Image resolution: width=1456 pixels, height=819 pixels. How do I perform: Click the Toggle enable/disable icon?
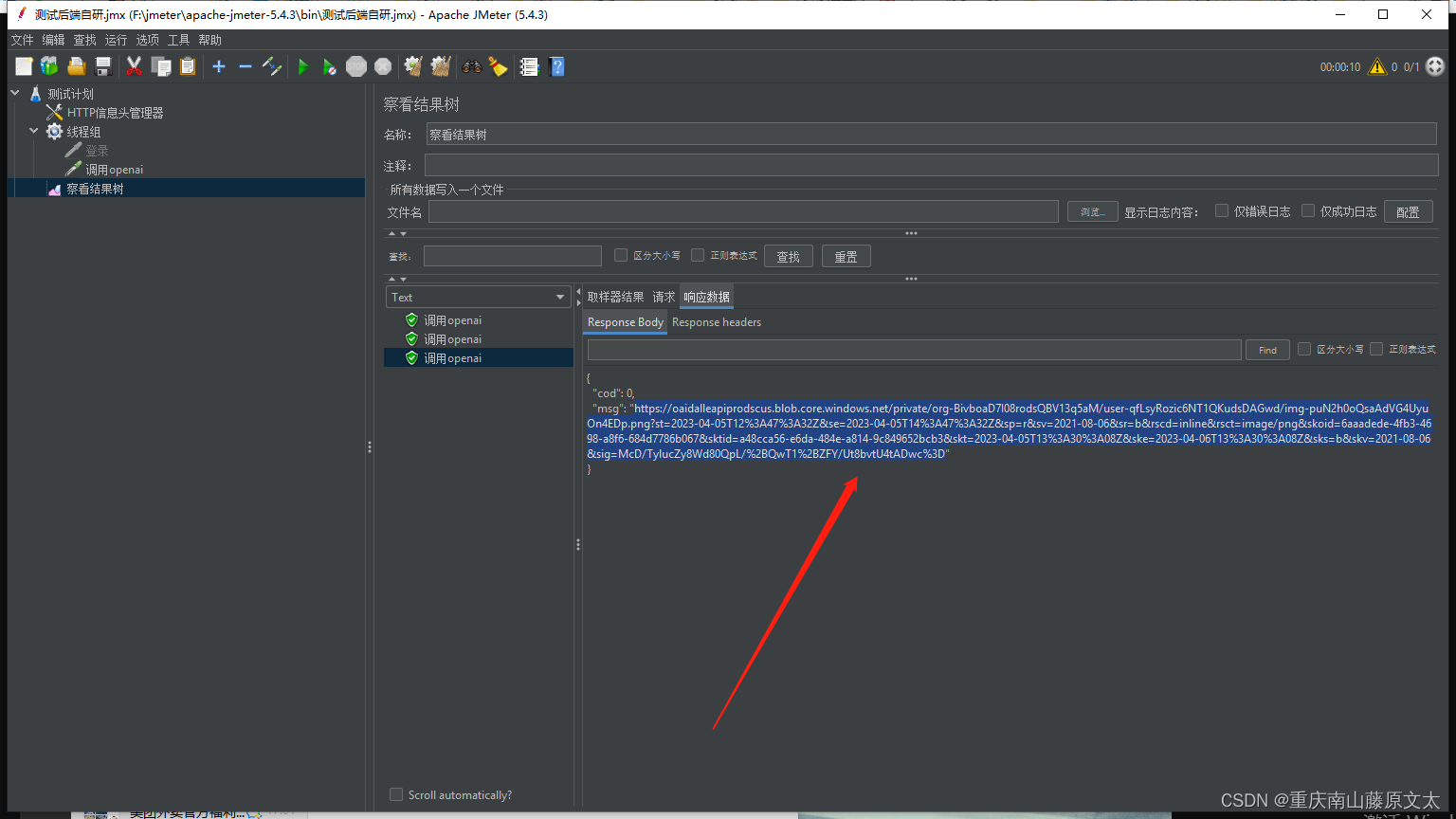pyautogui.click(x=272, y=66)
